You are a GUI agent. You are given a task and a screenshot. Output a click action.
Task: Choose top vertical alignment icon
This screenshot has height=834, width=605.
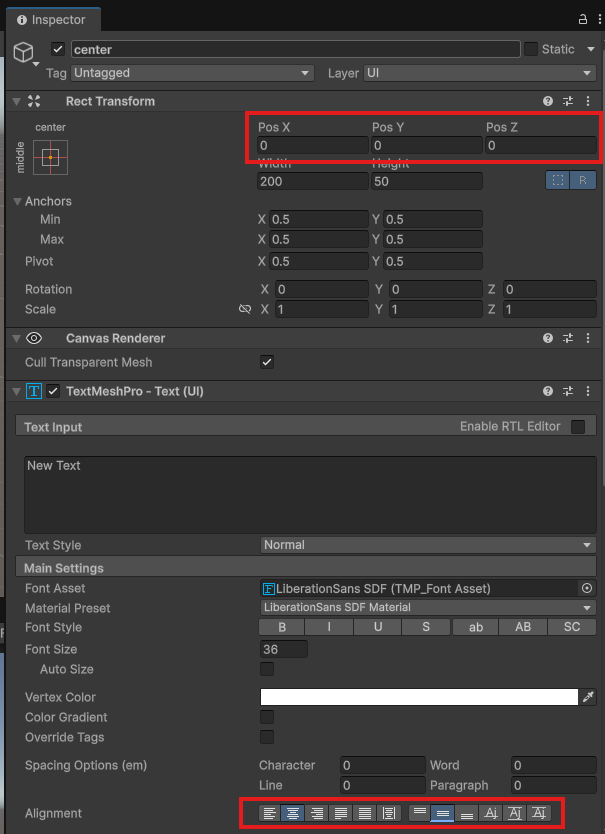click(419, 814)
